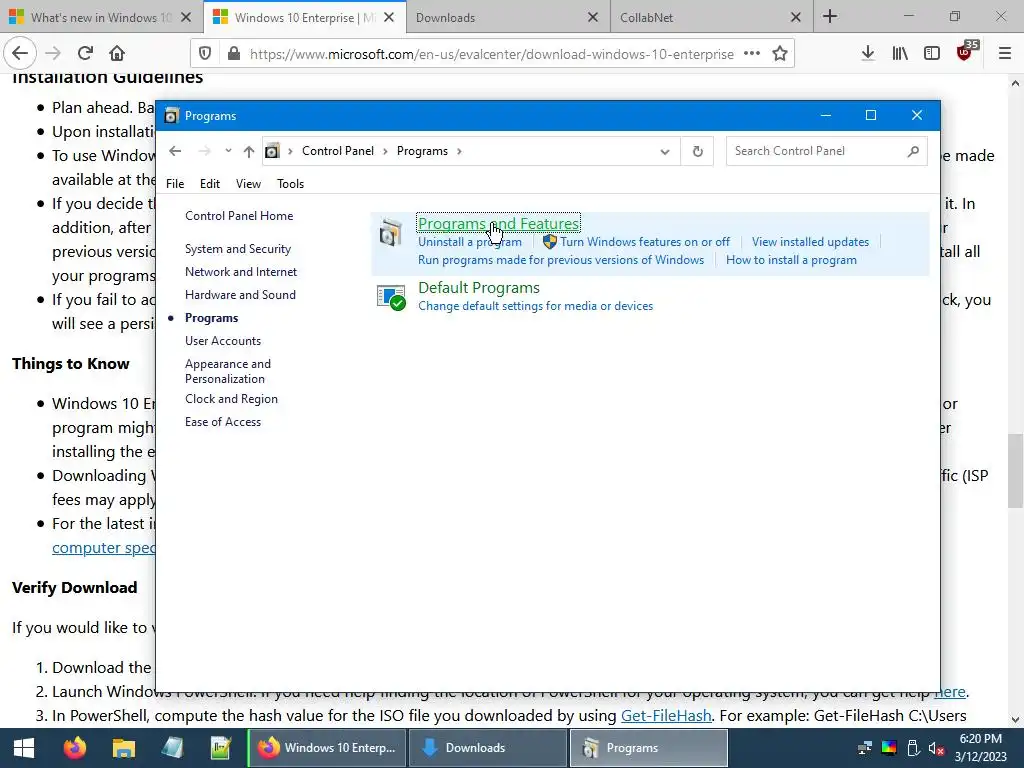Expand address bar history dropdown

[665, 152]
